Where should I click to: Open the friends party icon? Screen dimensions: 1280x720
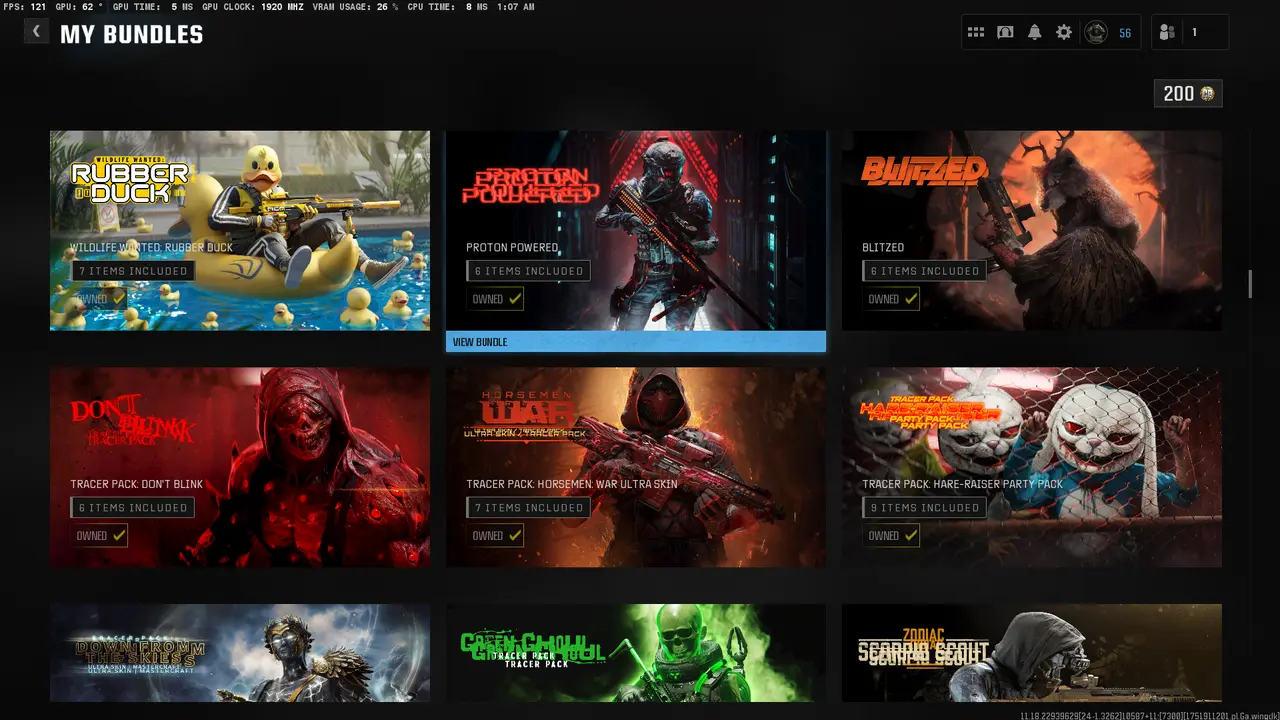1167,33
